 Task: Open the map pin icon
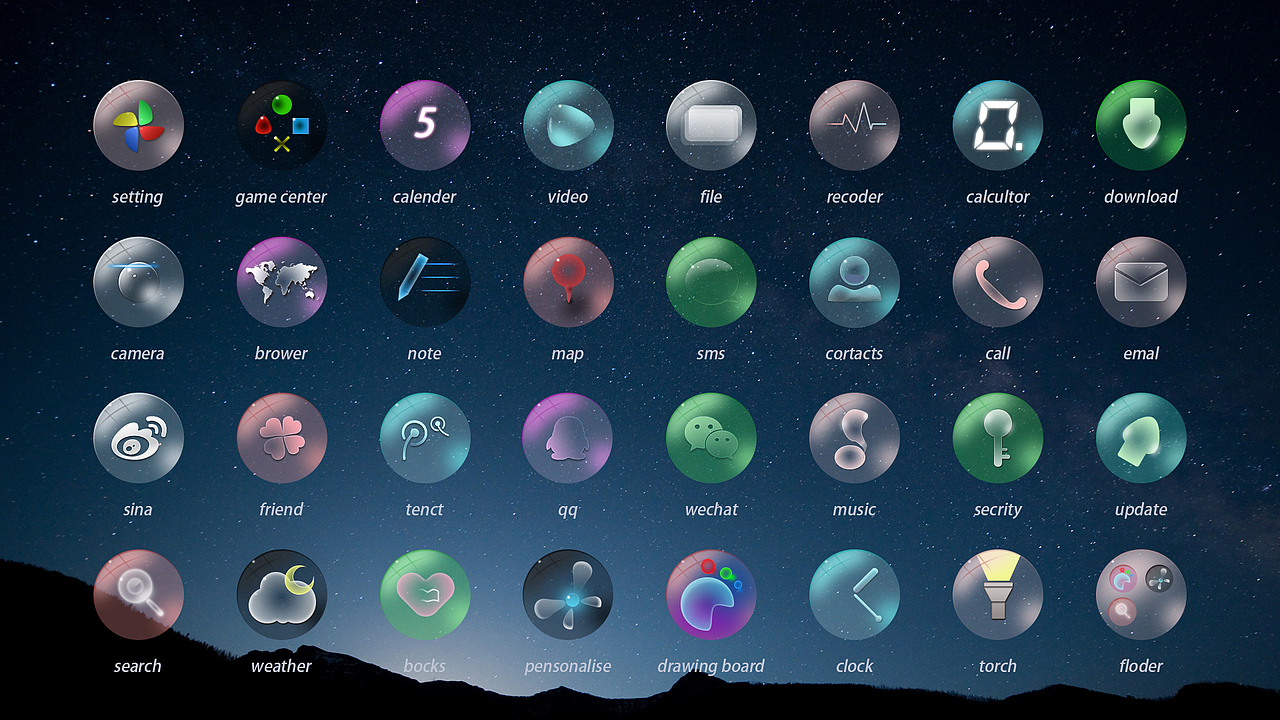568,282
